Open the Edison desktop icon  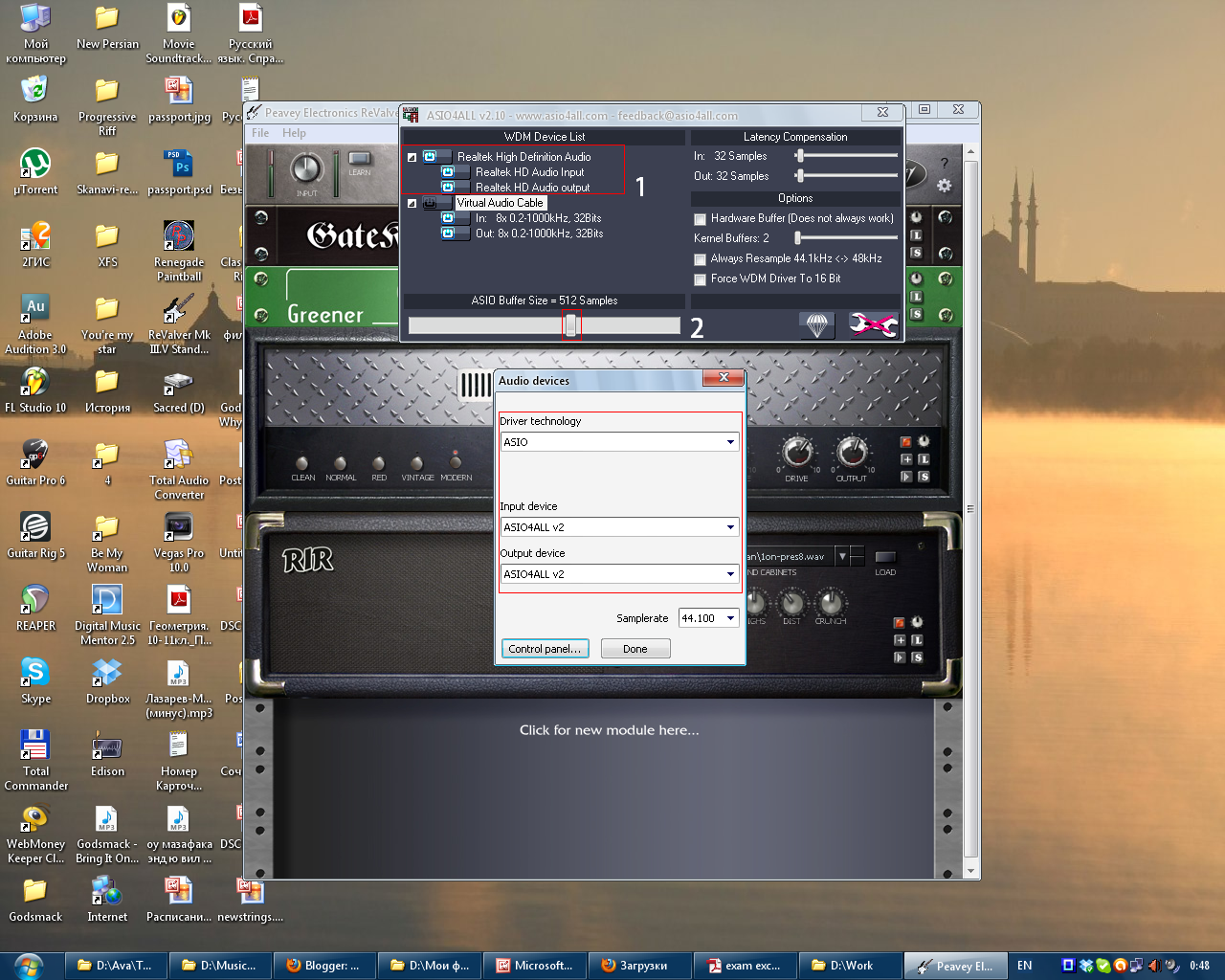coord(107,754)
